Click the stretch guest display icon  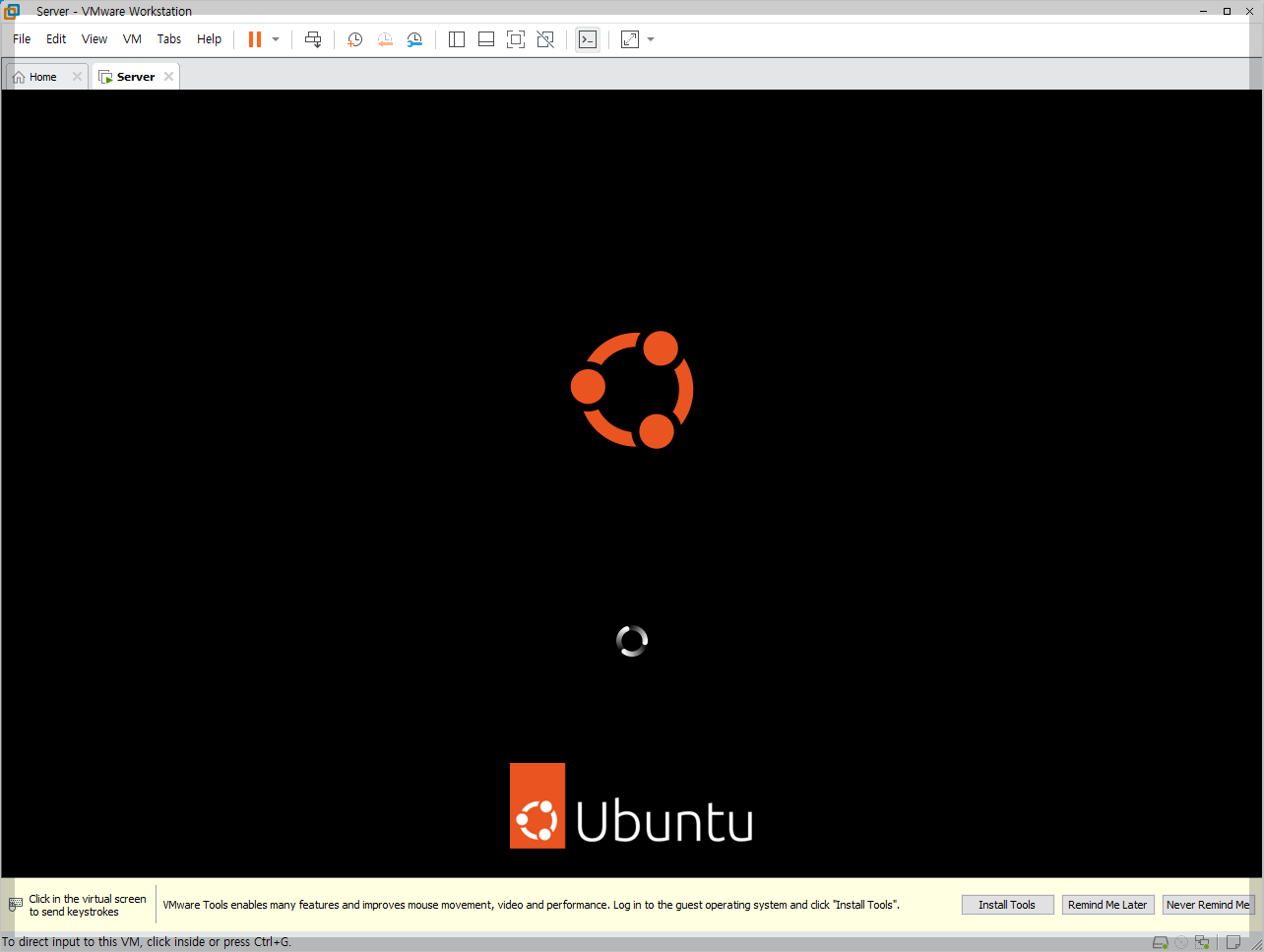coord(630,39)
